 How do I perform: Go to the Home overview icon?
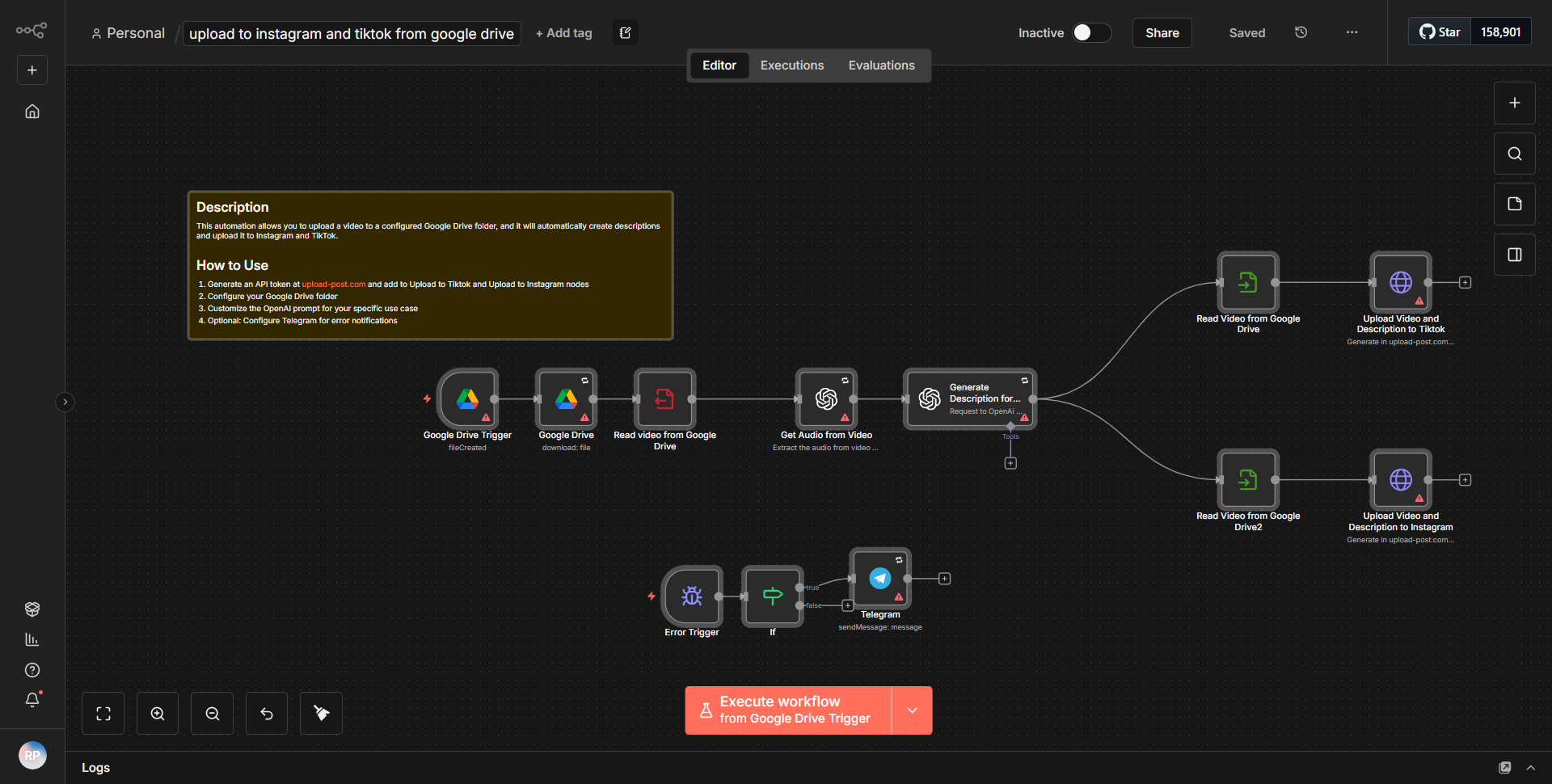coord(32,112)
